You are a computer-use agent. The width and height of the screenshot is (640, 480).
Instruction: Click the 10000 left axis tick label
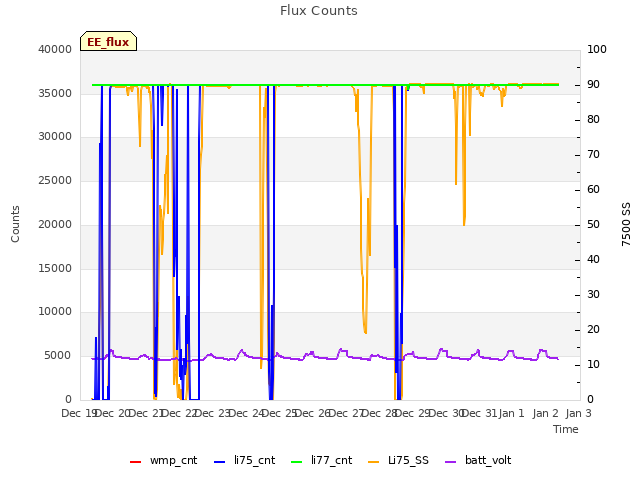pyautogui.click(x=55, y=312)
